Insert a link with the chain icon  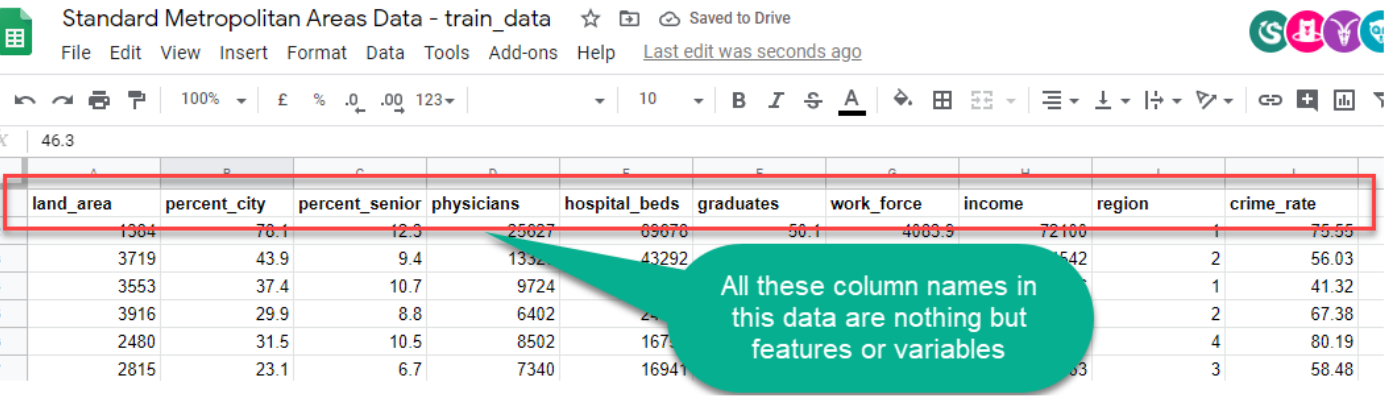click(1270, 100)
